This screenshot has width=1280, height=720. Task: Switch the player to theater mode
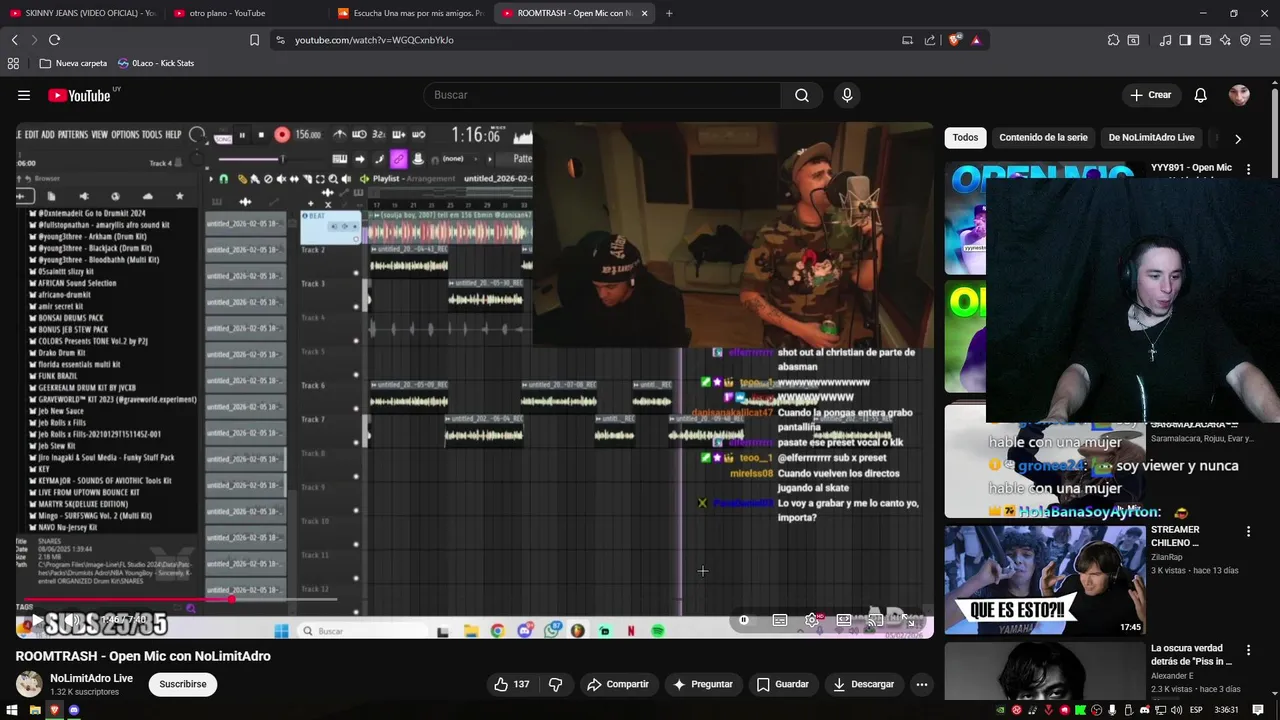coord(843,620)
